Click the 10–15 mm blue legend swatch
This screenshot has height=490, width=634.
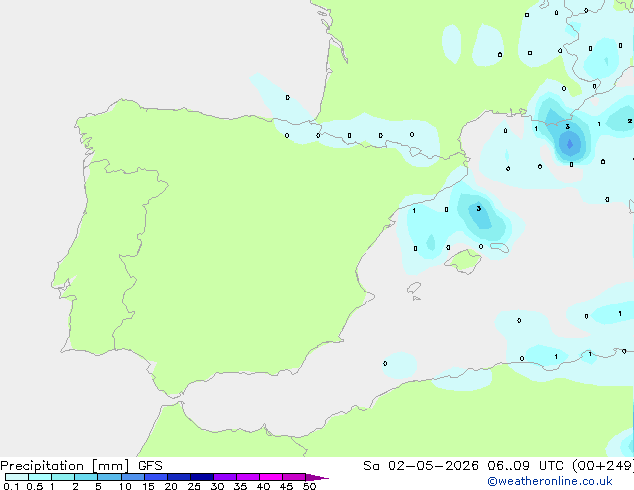click(133, 477)
